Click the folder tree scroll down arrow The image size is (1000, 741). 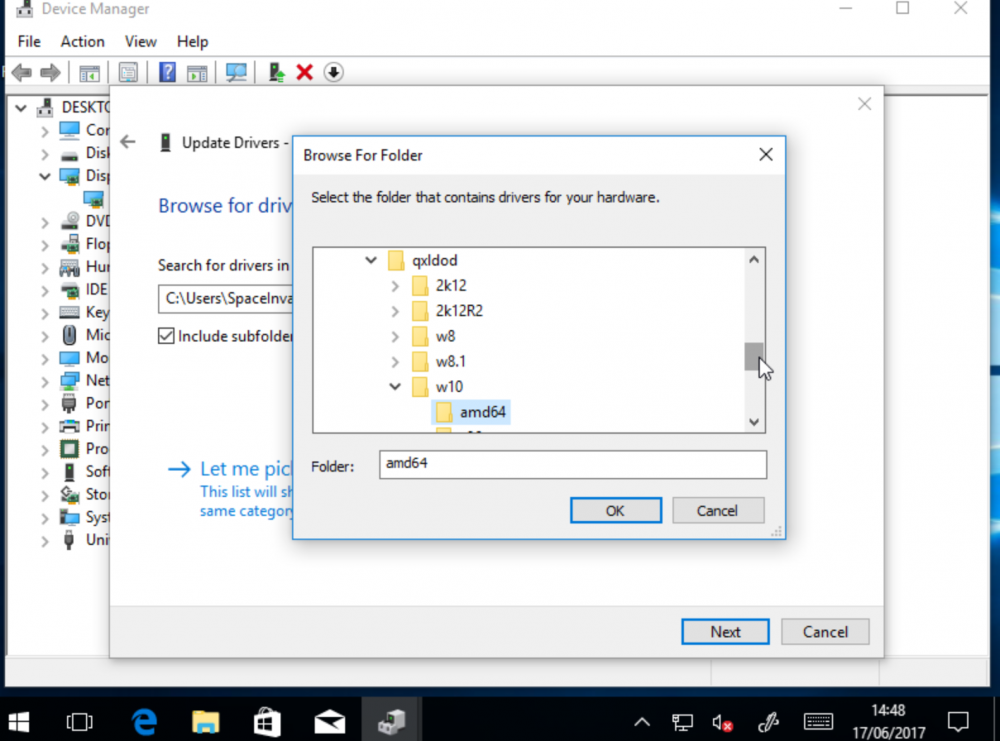(x=754, y=422)
